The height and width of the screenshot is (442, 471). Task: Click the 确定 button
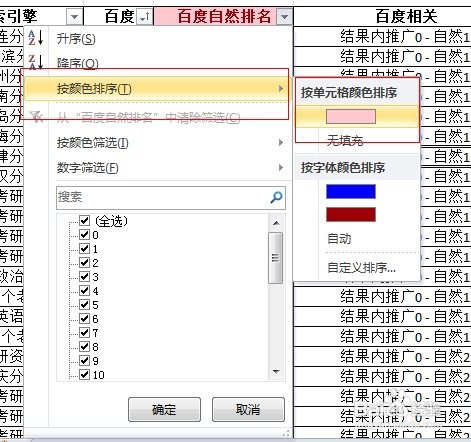coord(164,409)
